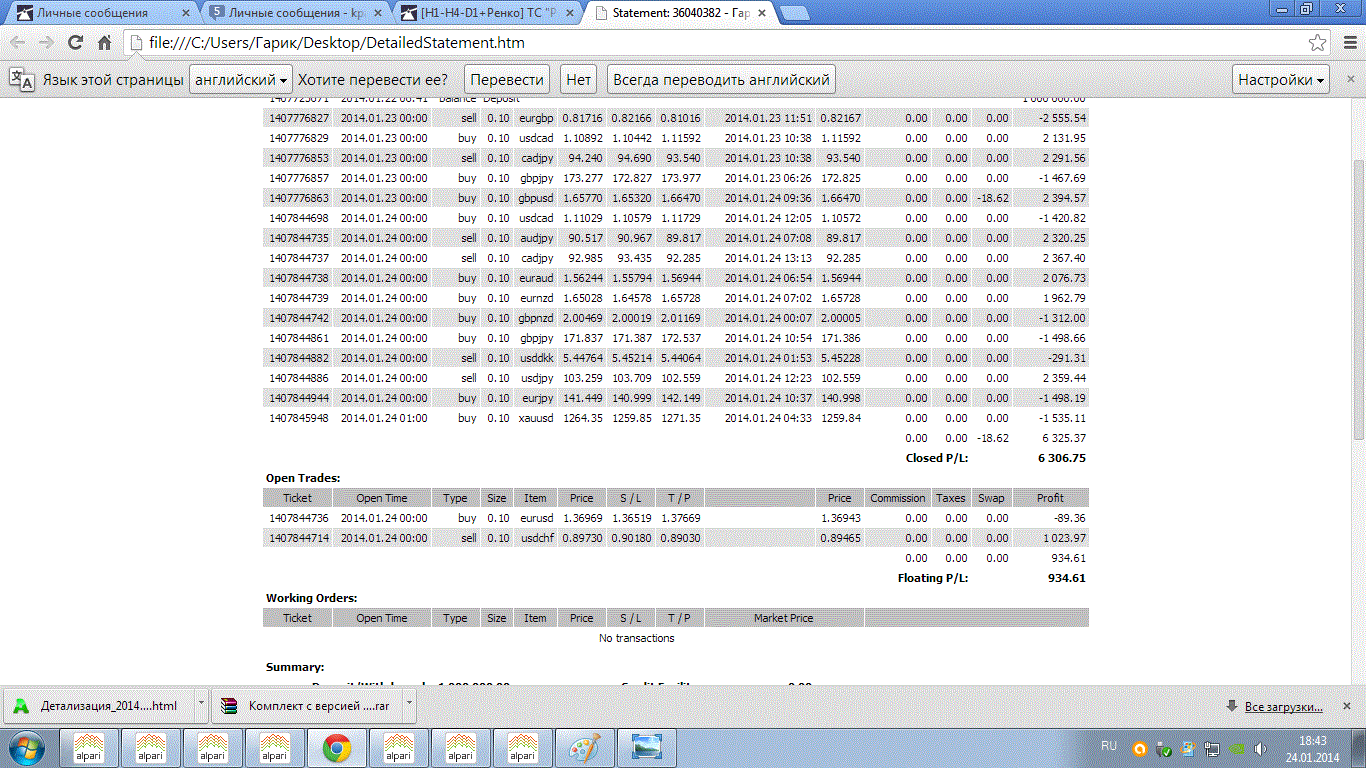1366x768 pixels.
Task: Click the No transactions text
Action: coord(637,638)
